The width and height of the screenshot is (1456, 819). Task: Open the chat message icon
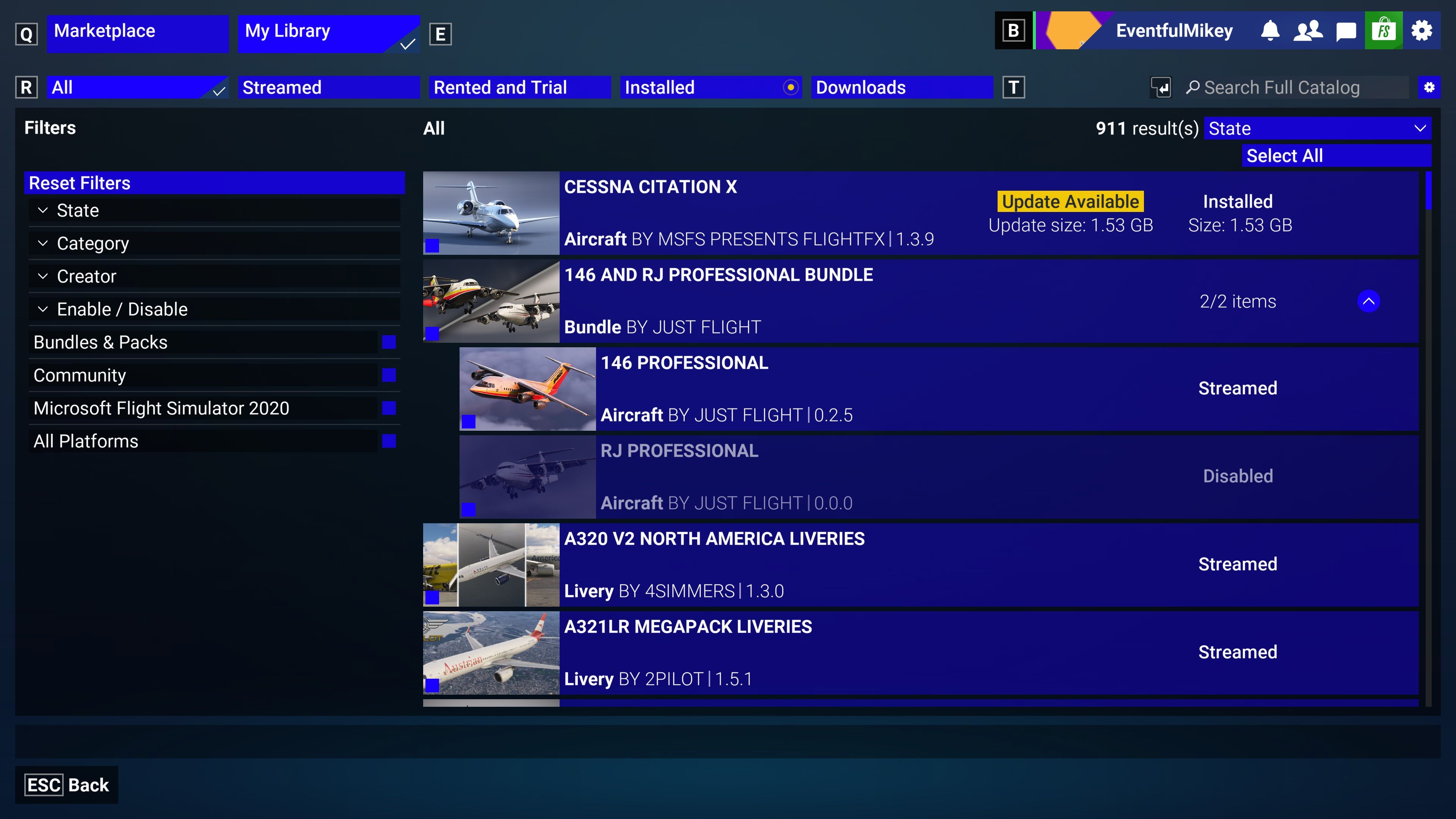tap(1346, 31)
